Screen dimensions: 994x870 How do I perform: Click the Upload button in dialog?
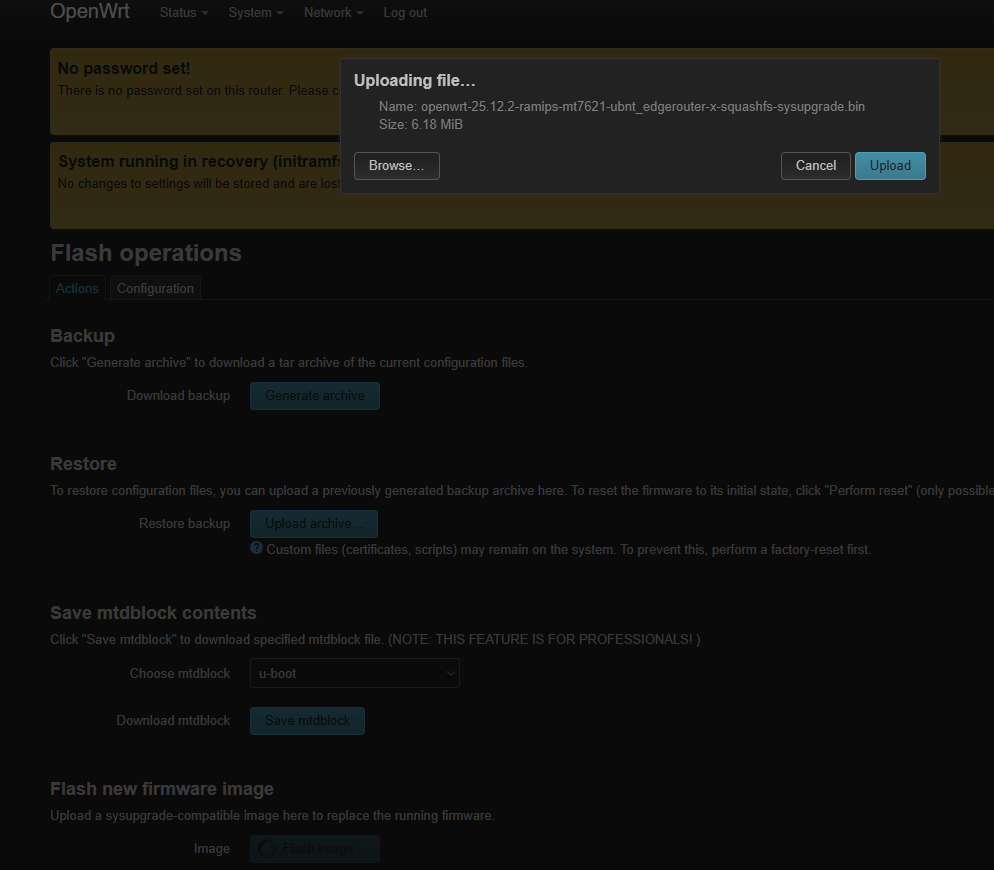[890, 166]
